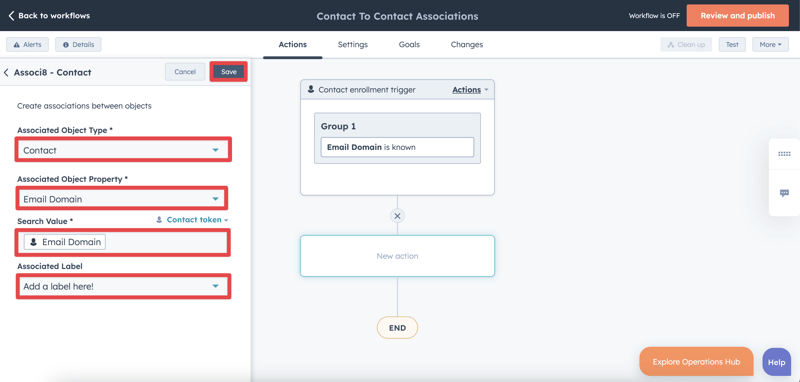Click the Clean up button
The image size is (800, 382).
click(686, 44)
